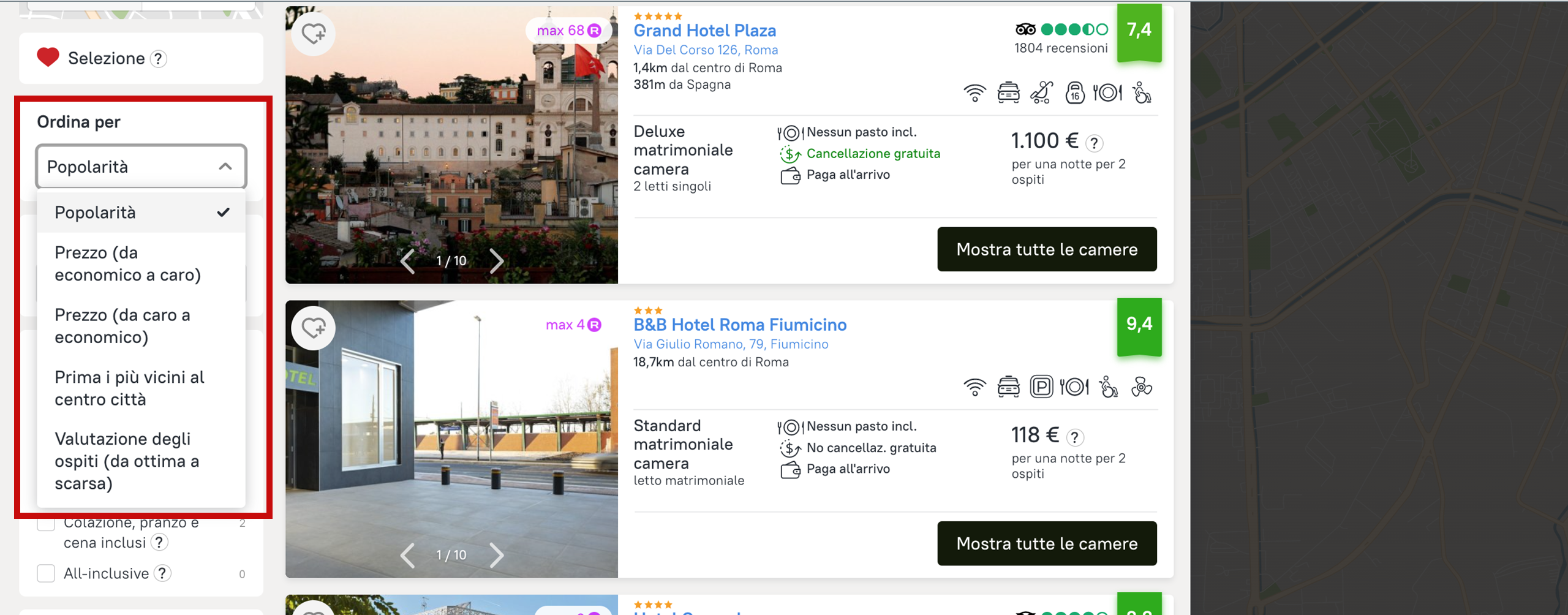Open Via Del Corso 126, Roma address
The height and width of the screenshot is (615, 1568).
706,50
